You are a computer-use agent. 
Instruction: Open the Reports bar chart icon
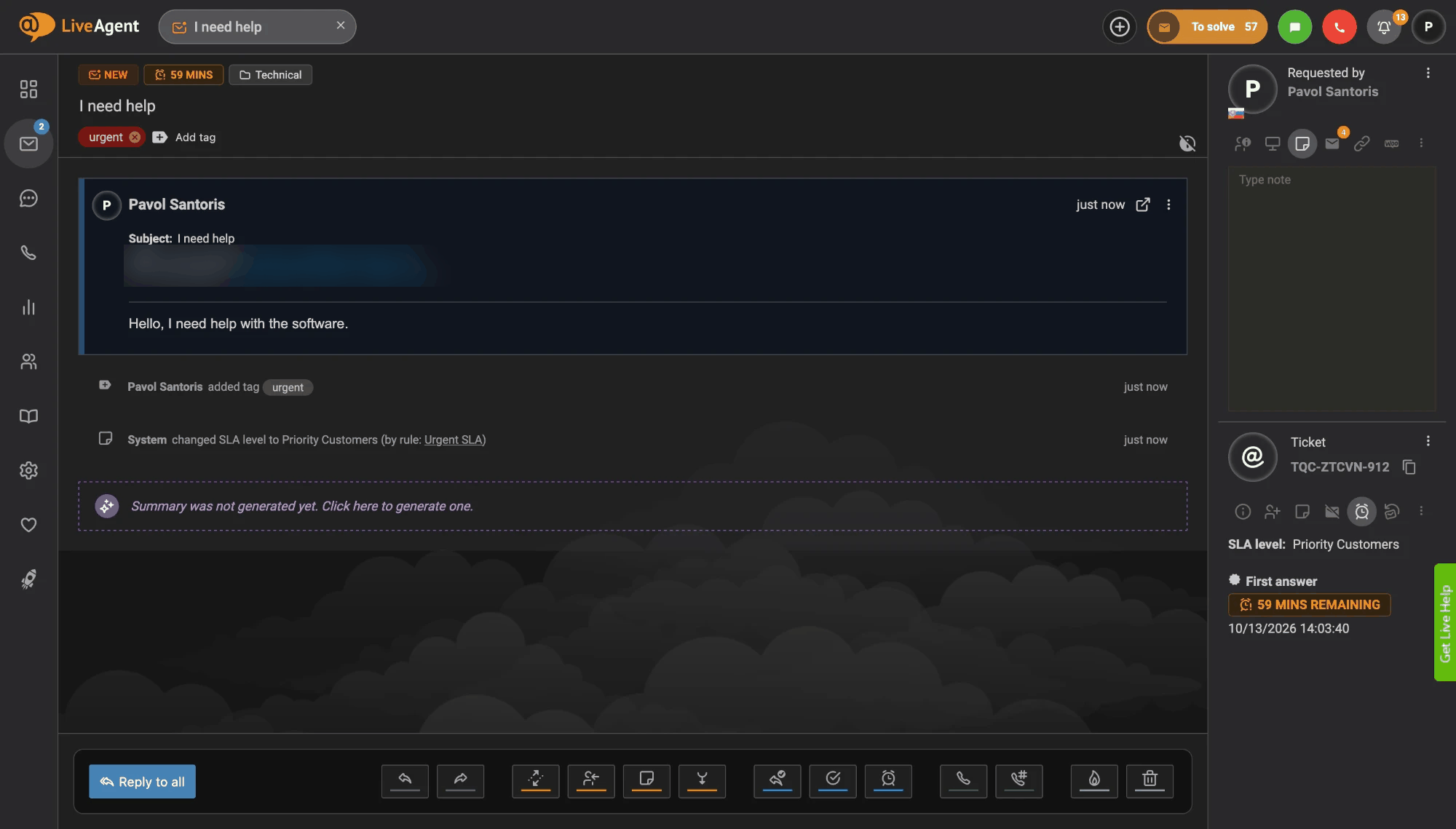pyautogui.click(x=28, y=307)
